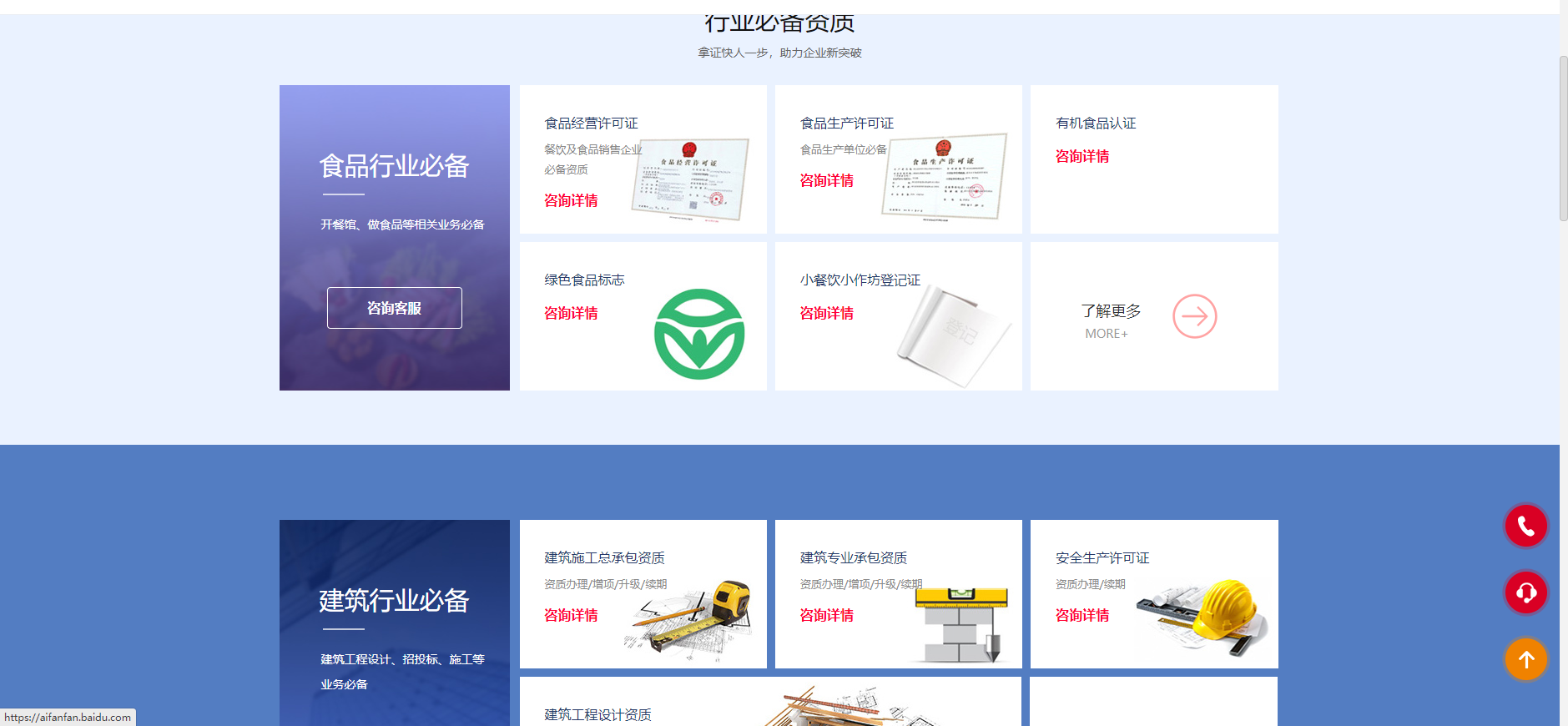Viewport: 1568px width, 726px height.
Task: Click the 建筑行业必备 panel heading
Action: tap(394, 601)
